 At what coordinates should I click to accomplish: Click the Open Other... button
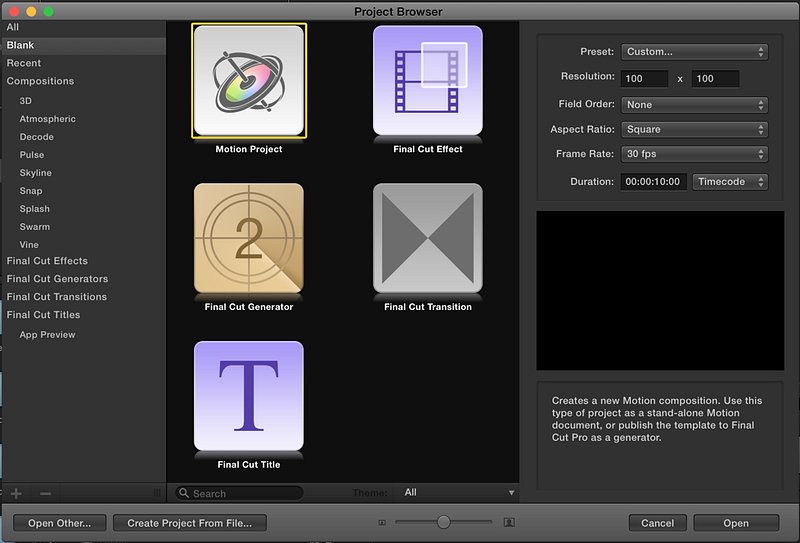(60, 523)
